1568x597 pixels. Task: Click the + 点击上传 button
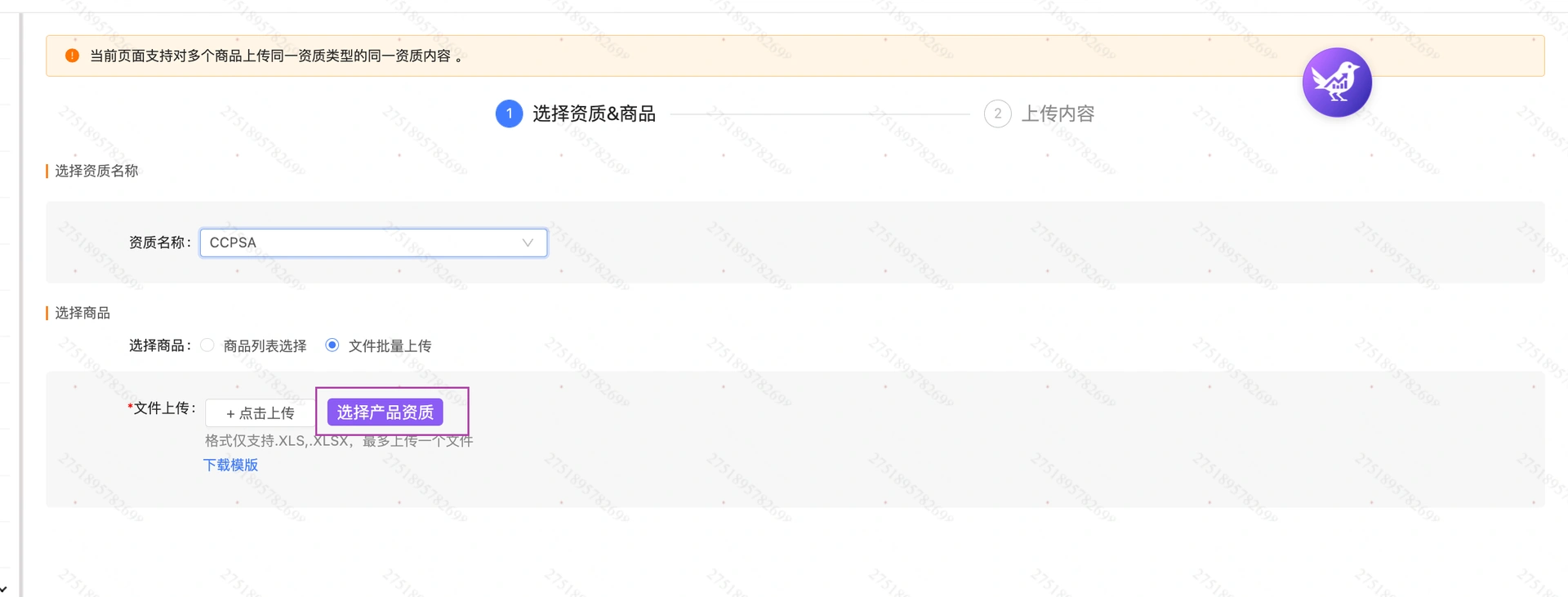point(260,413)
